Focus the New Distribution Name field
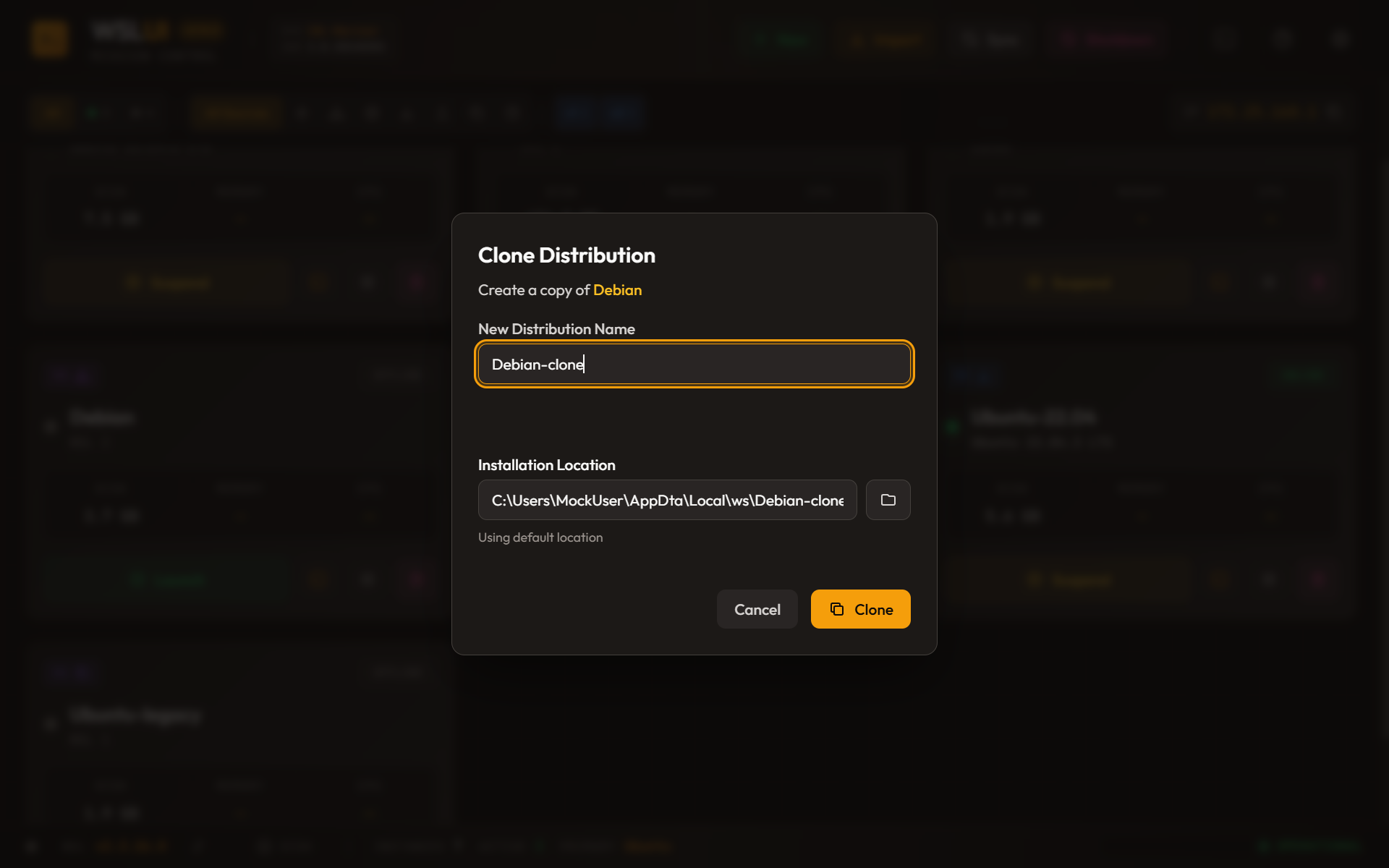Image resolution: width=1389 pixels, height=868 pixels. pos(694,364)
